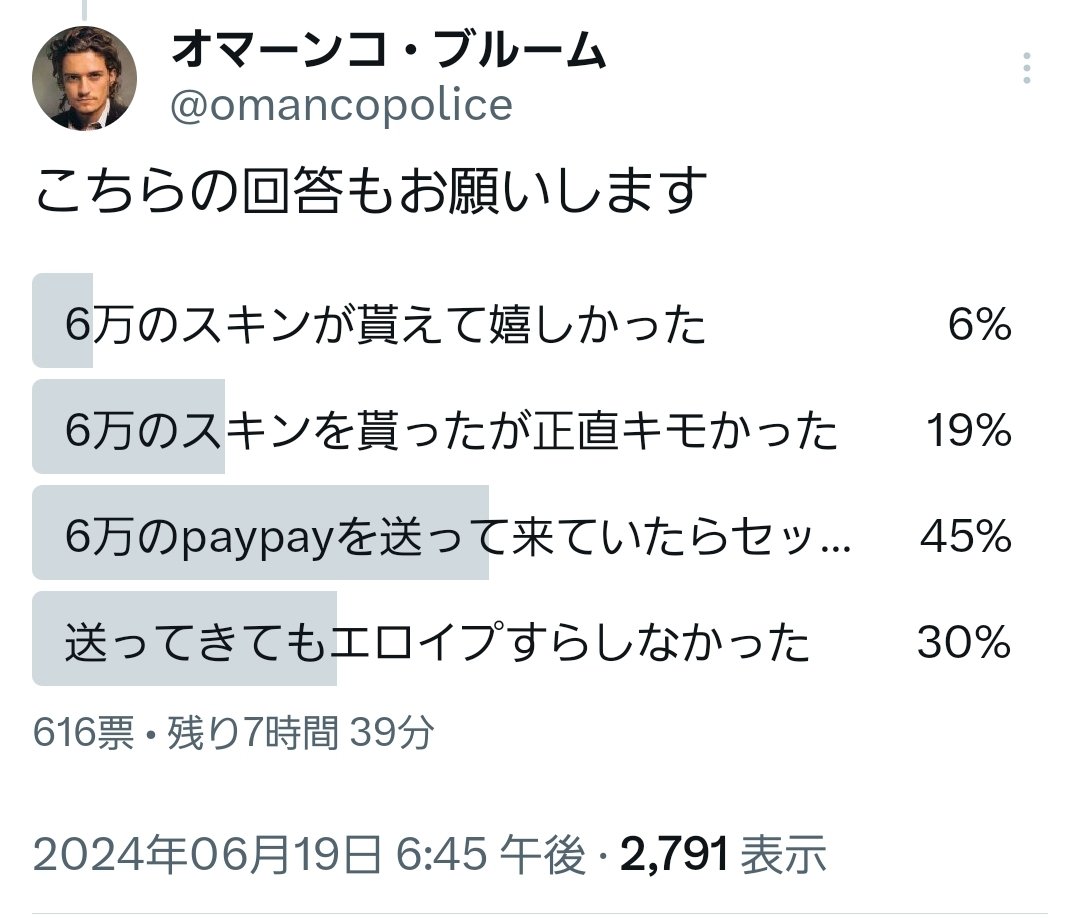Viewport: 1079px width, 918px height.
Task: Click the 6% result percentage
Action: pos(979,326)
